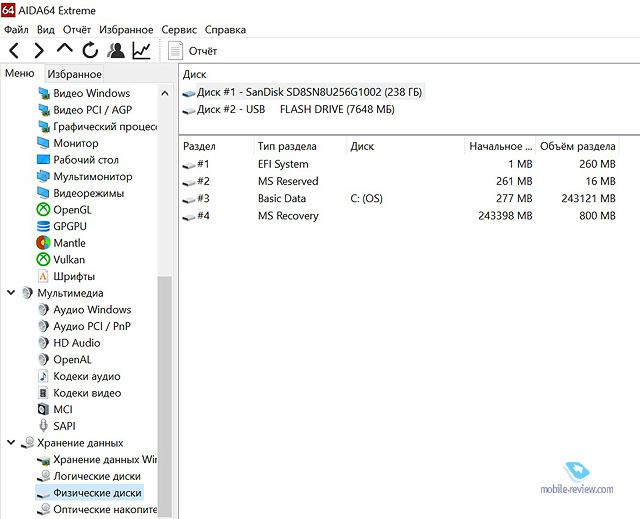Open the Файл menu
Viewport: 640px width, 519px height.
16,30
